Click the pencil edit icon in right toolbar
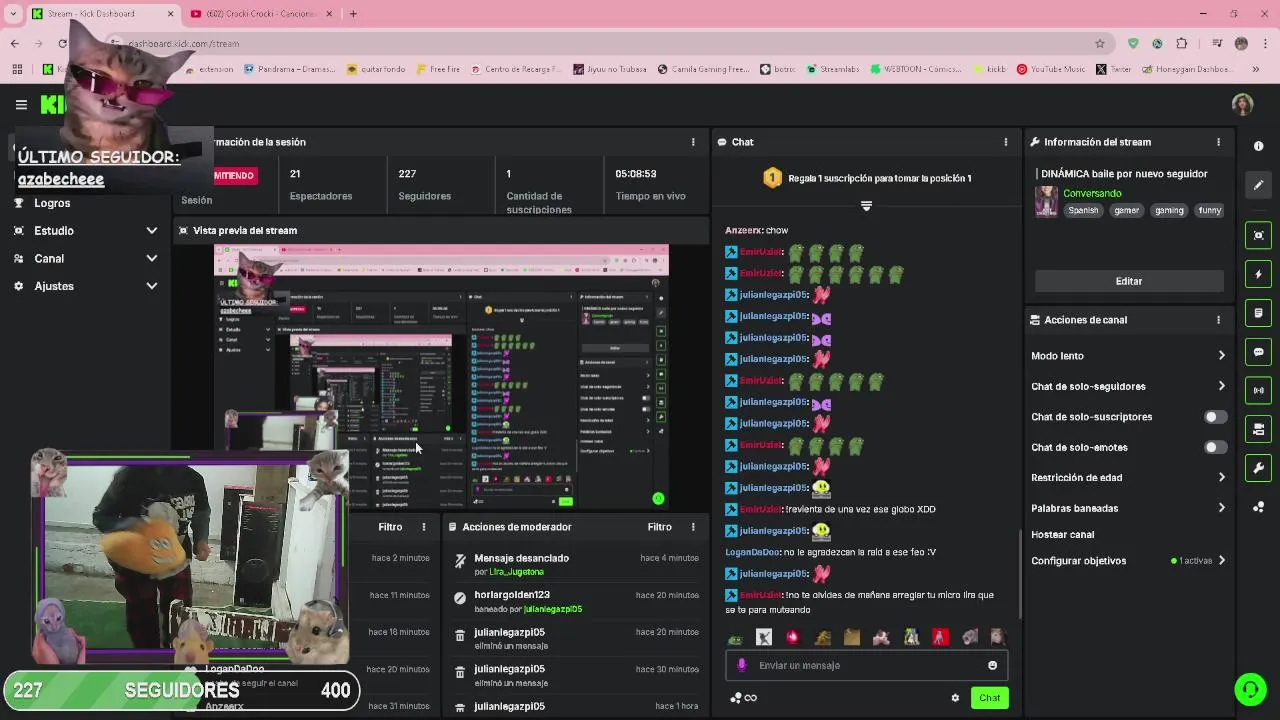 click(1258, 185)
